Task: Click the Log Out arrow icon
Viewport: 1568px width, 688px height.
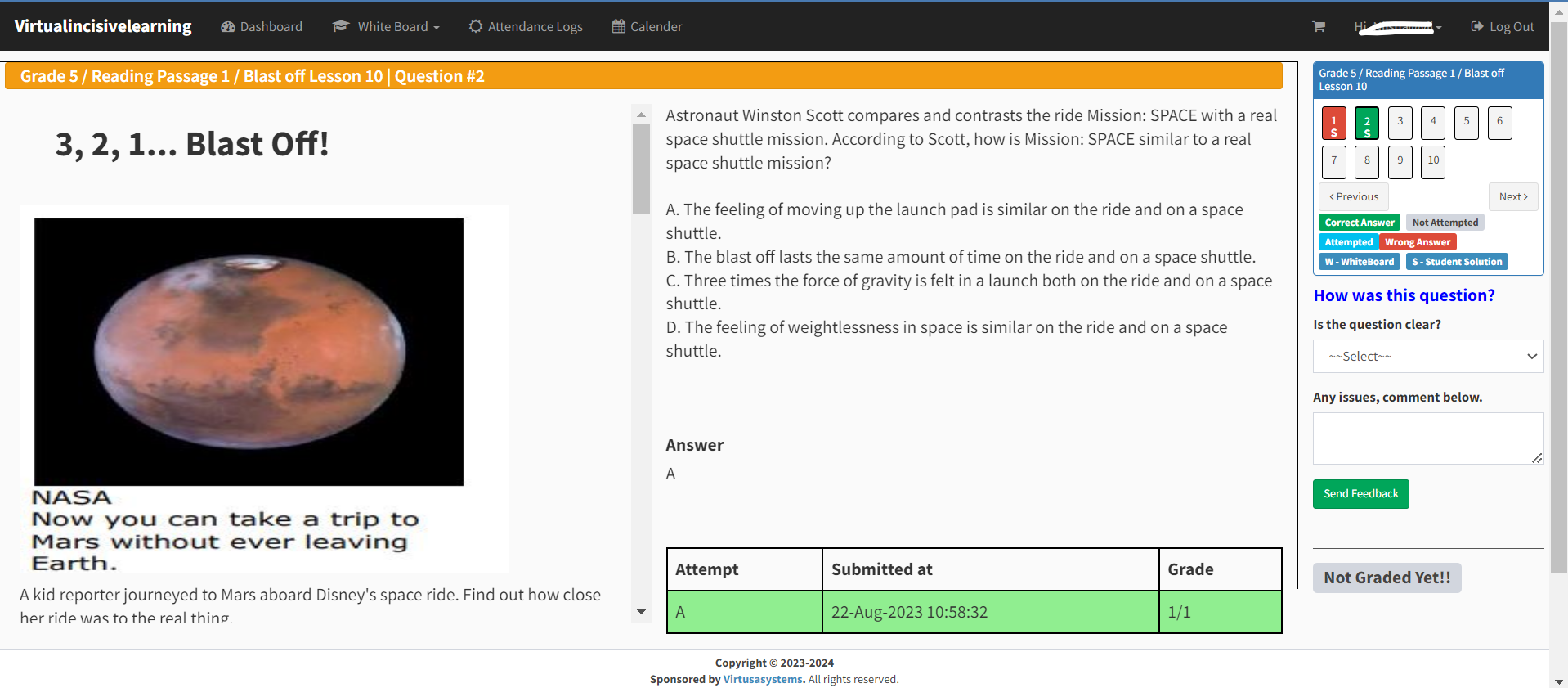Action: coord(1477,26)
